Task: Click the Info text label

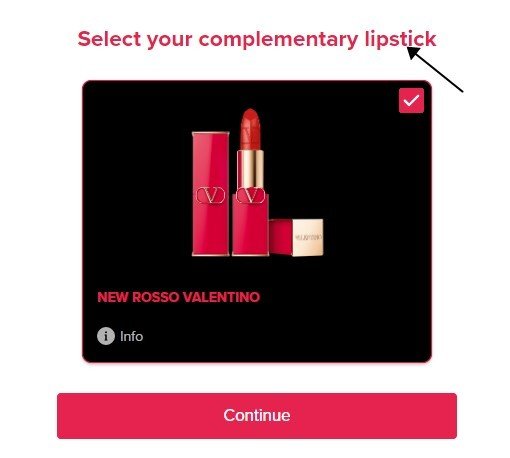Action: [131, 336]
